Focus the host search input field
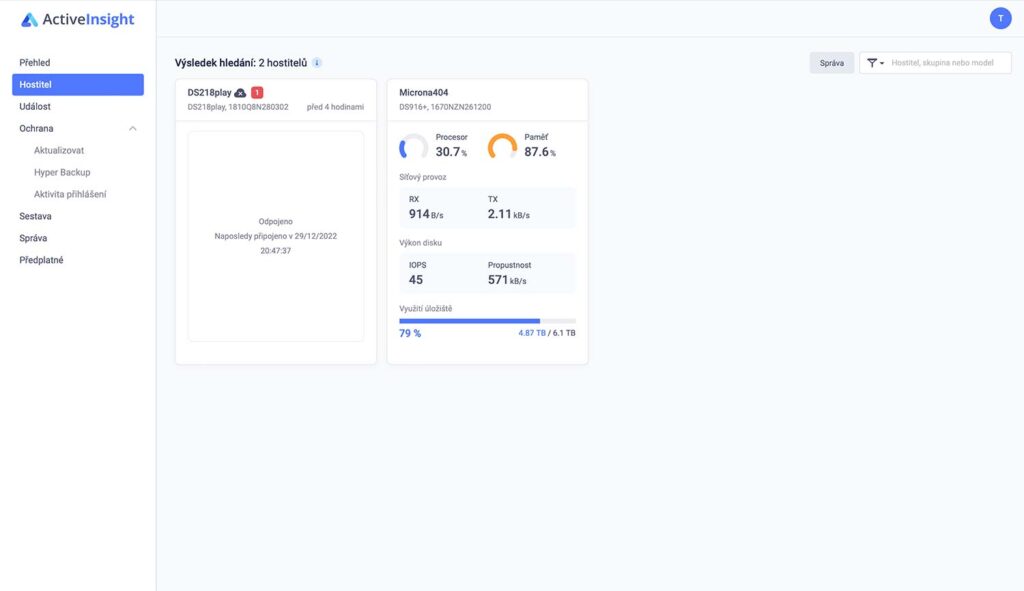 [x=948, y=63]
